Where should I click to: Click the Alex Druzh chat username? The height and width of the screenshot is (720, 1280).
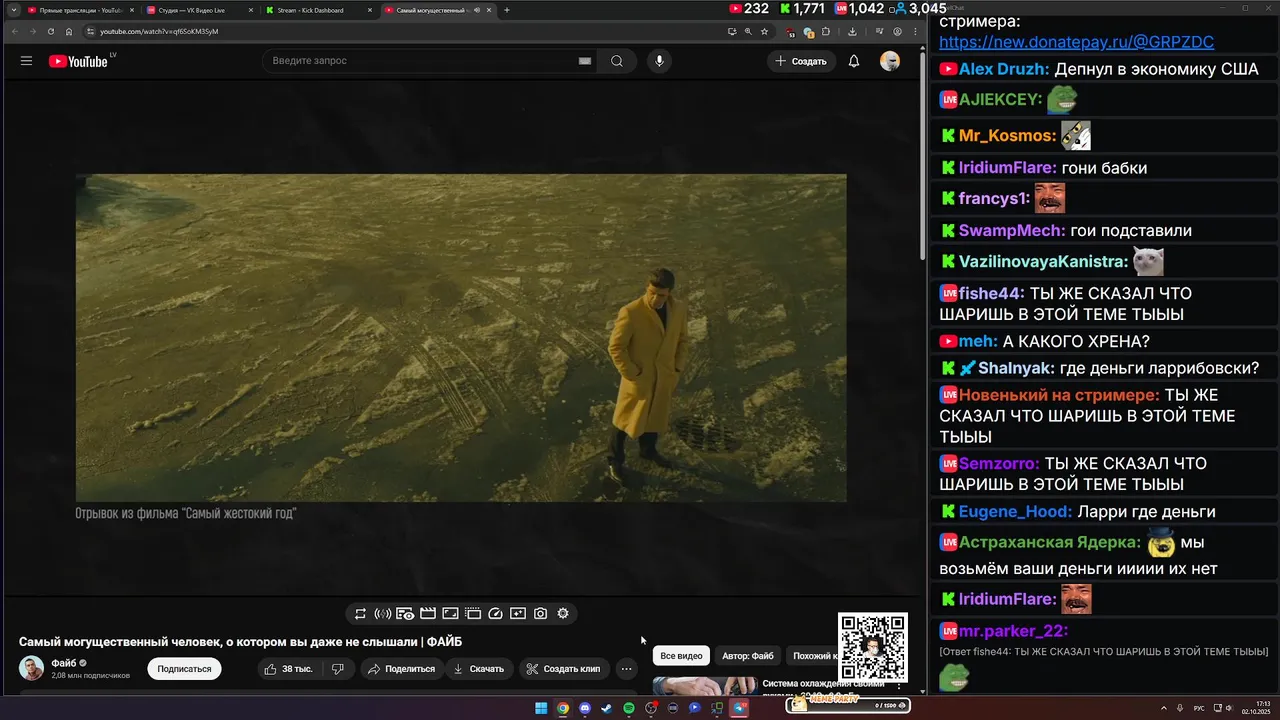click(x=1004, y=69)
